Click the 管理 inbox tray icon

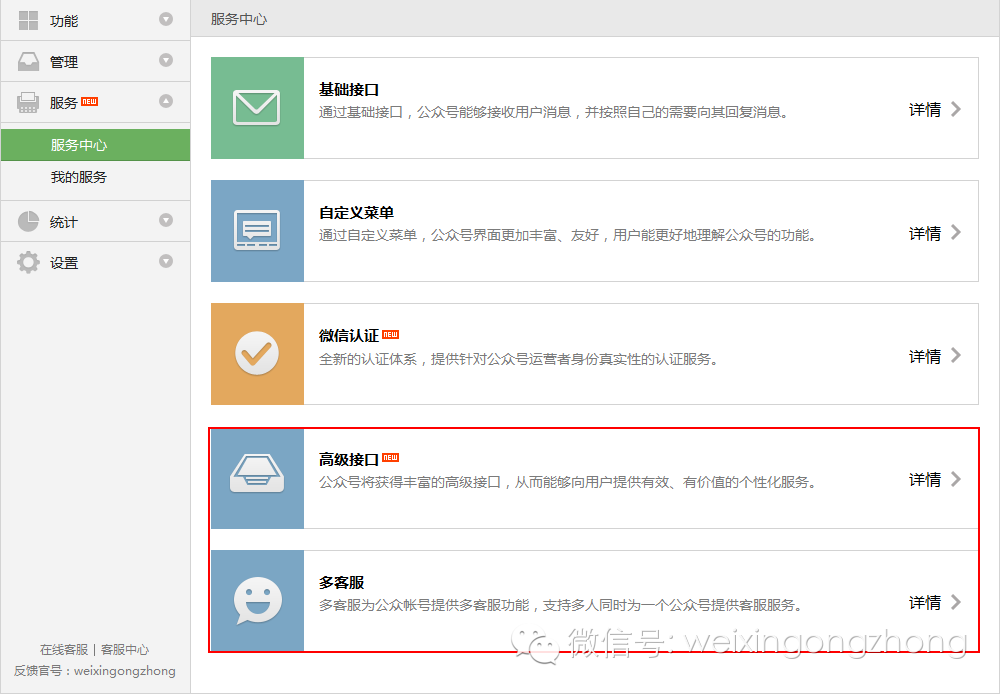28,61
